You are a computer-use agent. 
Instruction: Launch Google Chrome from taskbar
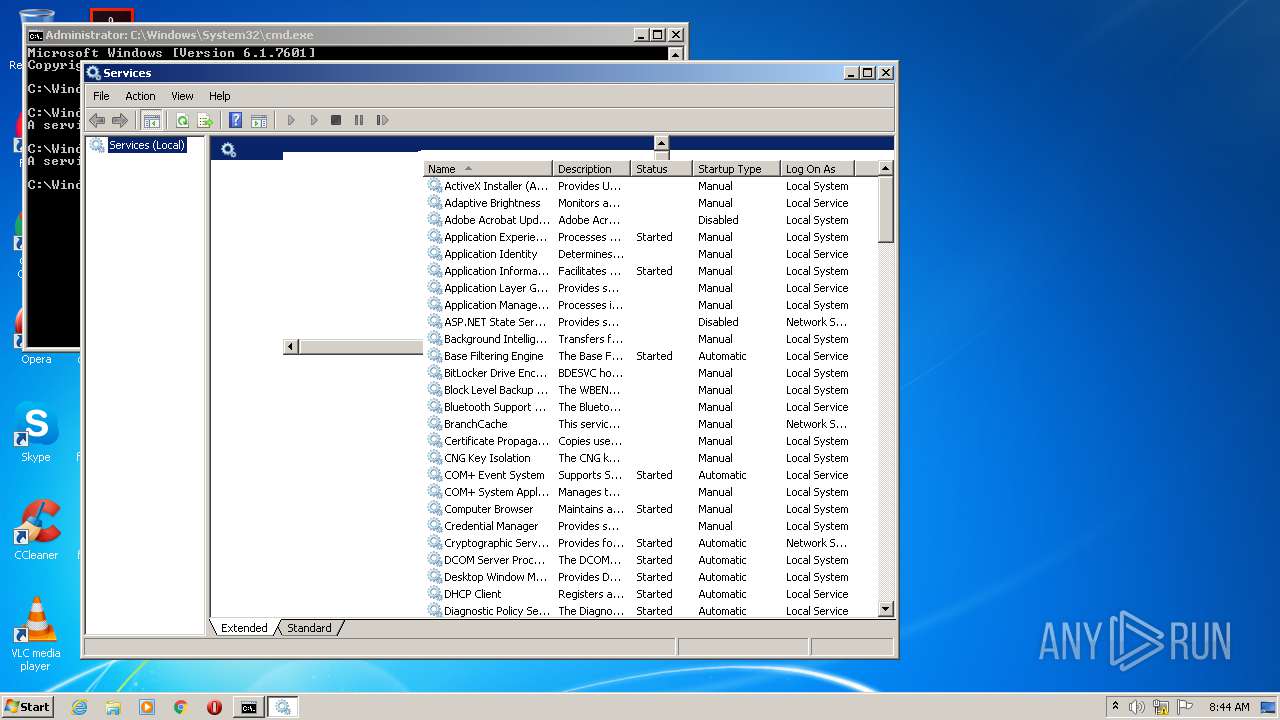pyautogui.click(x=181, y=707)
